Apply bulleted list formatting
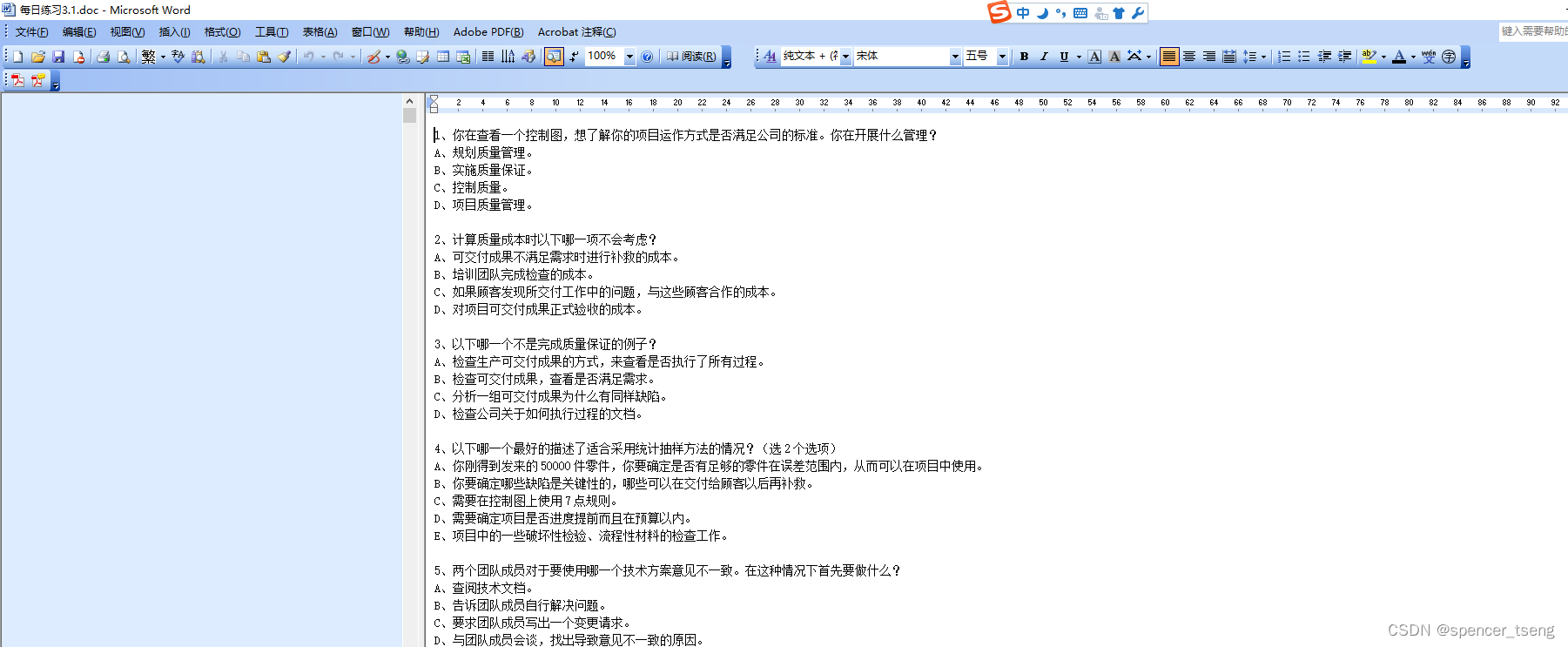This screenshot has width=1568, height=647. [x=1304, y=57]
